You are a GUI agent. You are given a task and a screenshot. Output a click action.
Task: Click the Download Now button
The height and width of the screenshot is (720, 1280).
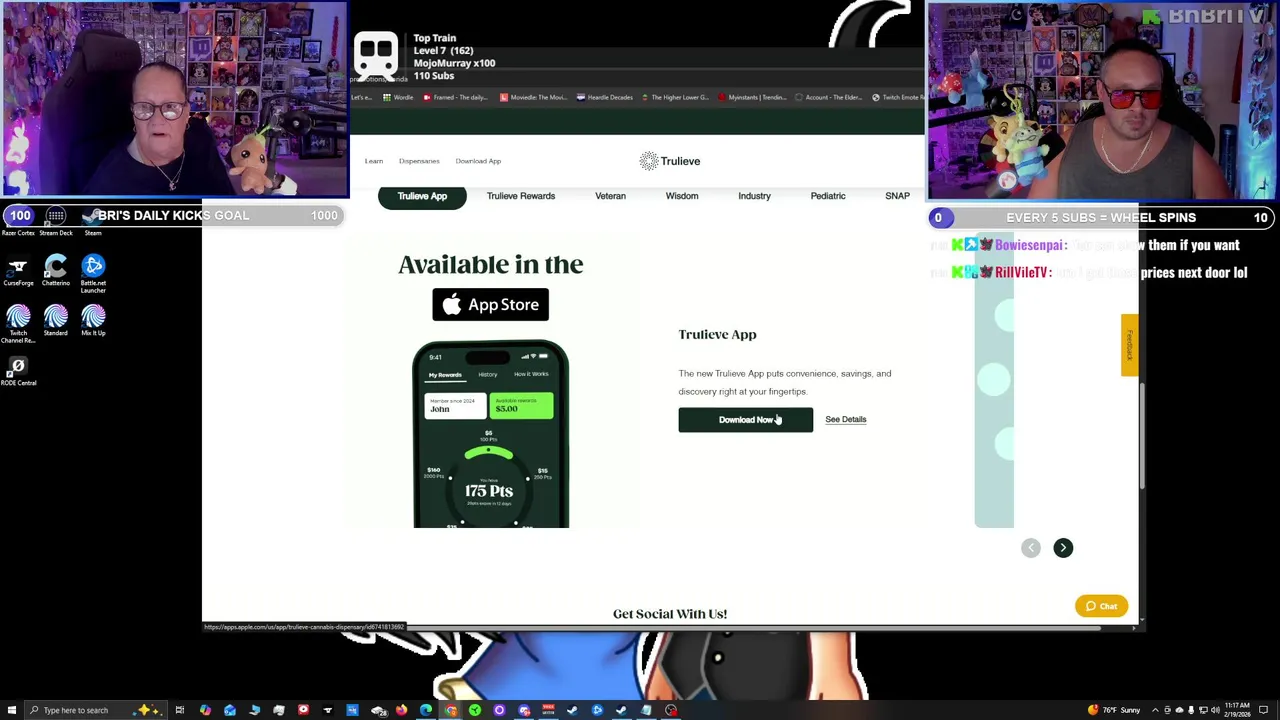(746, 420)
